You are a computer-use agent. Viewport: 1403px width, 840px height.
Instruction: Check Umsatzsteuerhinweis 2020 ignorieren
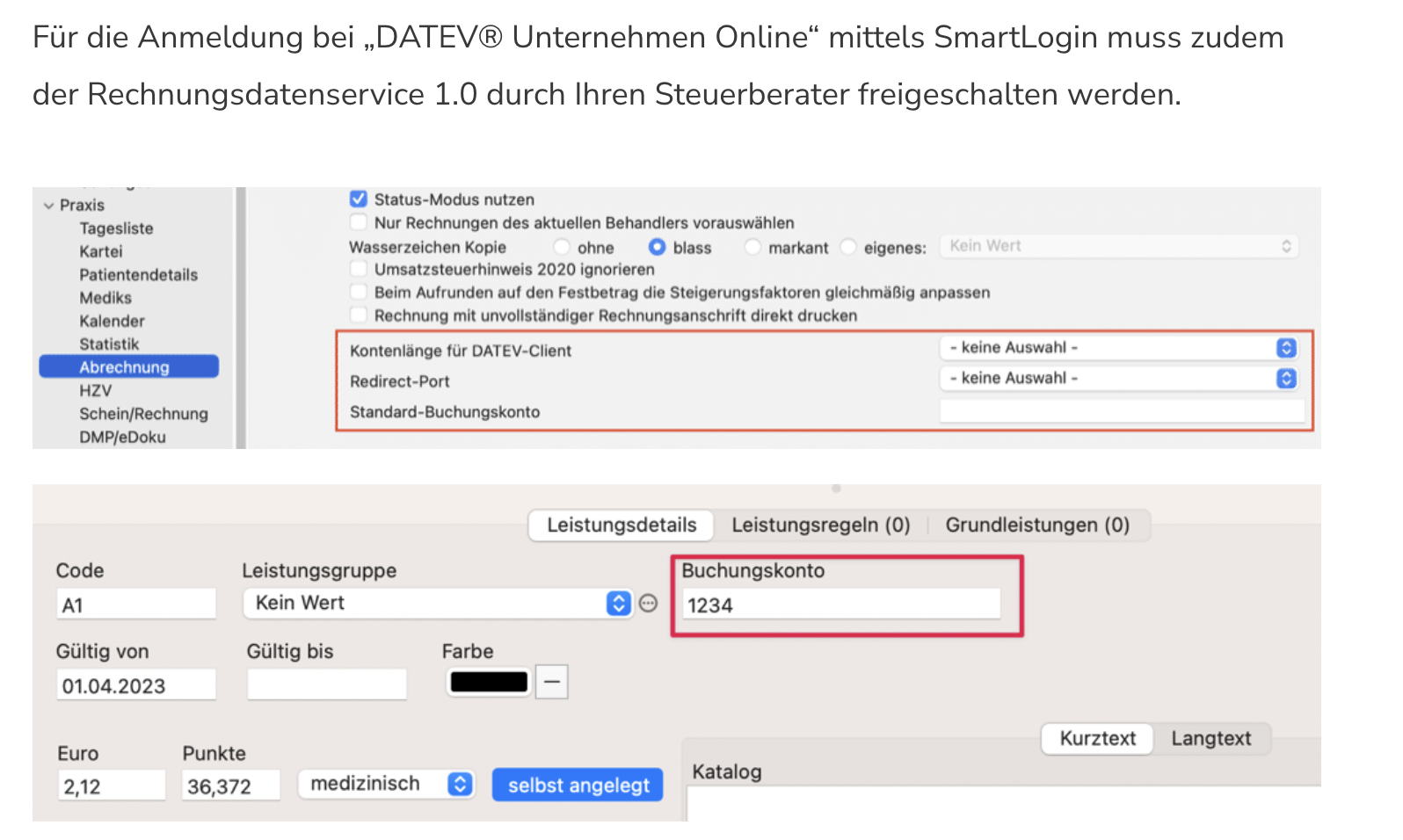pos(358,269)
